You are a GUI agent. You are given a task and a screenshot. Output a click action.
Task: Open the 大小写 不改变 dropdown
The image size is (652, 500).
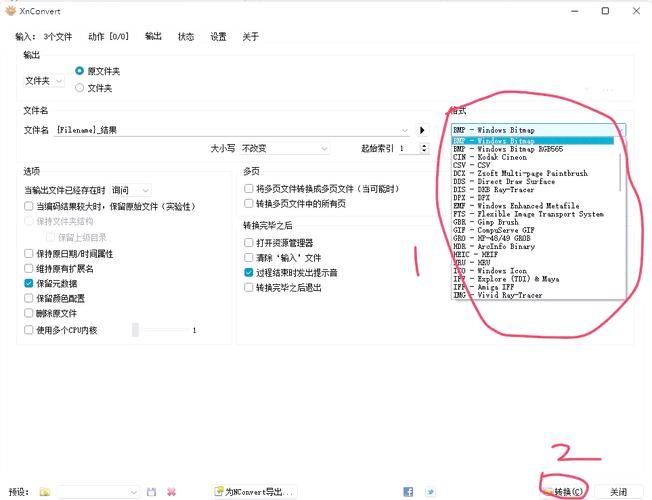coord(284,148)
